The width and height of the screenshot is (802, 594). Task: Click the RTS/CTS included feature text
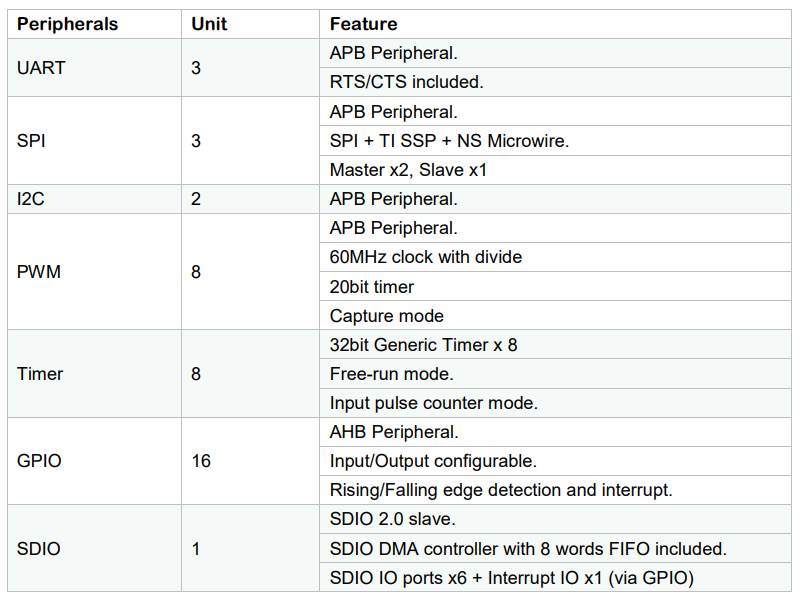click(x=407, y=82)
